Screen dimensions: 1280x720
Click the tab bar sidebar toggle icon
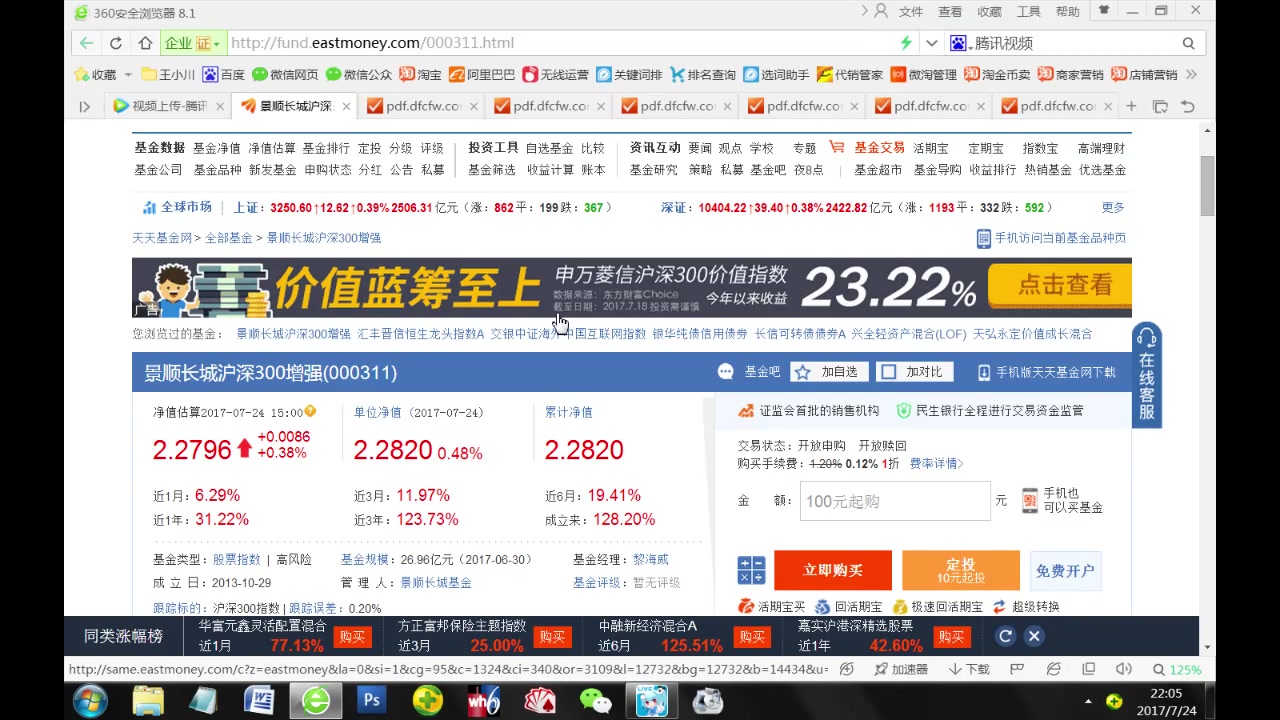[85, 106]
